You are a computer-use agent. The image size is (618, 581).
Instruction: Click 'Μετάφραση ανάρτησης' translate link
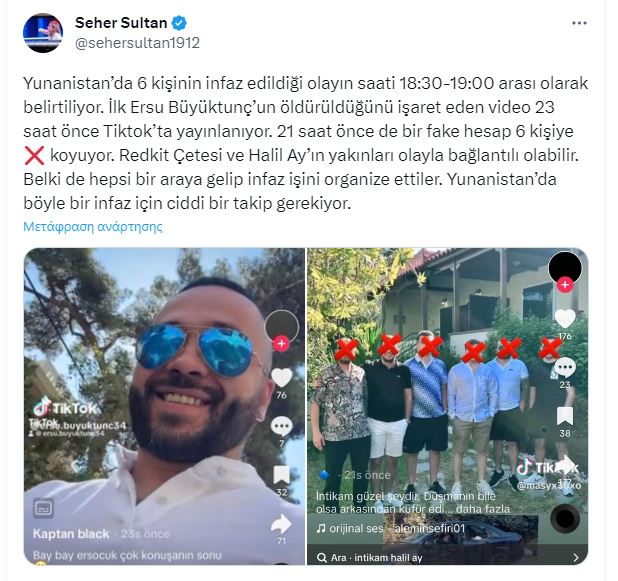[x=93, y=227]
